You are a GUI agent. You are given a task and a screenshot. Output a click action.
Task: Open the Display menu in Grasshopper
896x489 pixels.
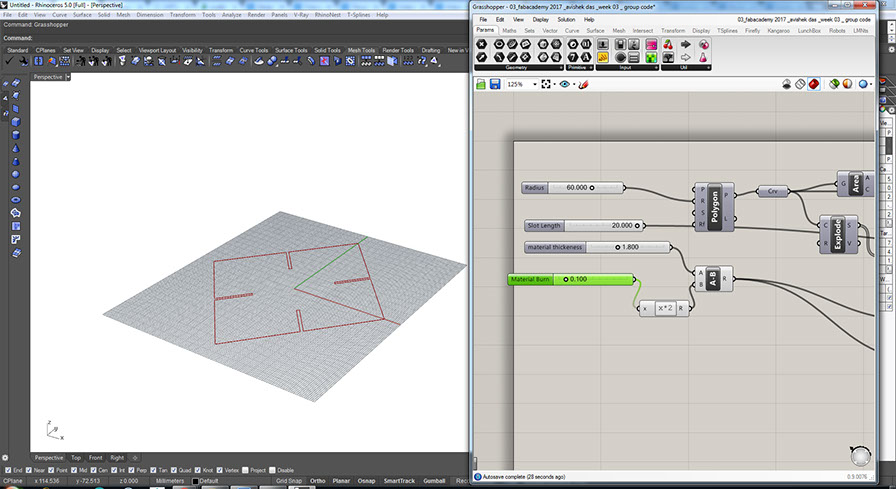541,19
